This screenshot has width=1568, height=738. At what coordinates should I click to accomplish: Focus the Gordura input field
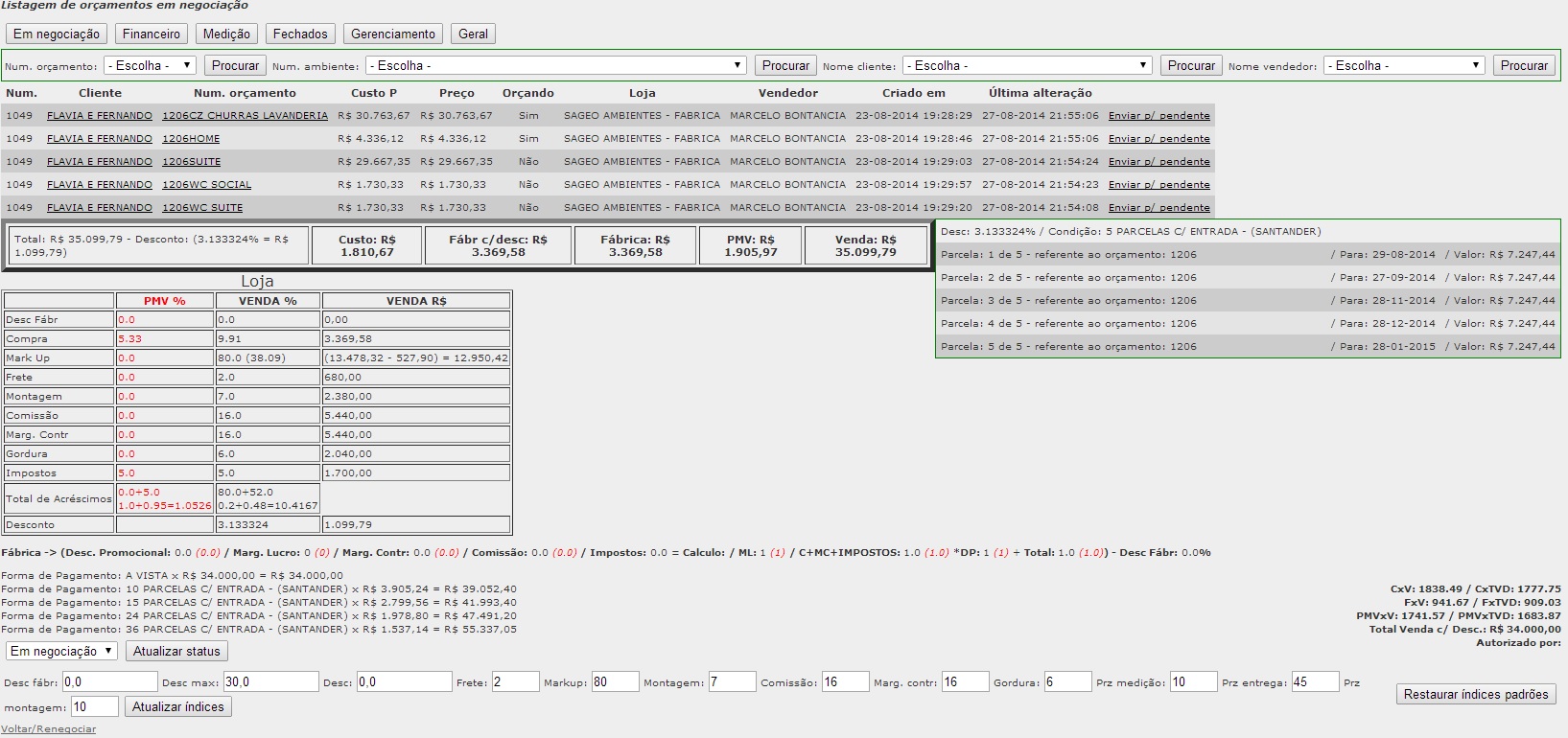1067,681
